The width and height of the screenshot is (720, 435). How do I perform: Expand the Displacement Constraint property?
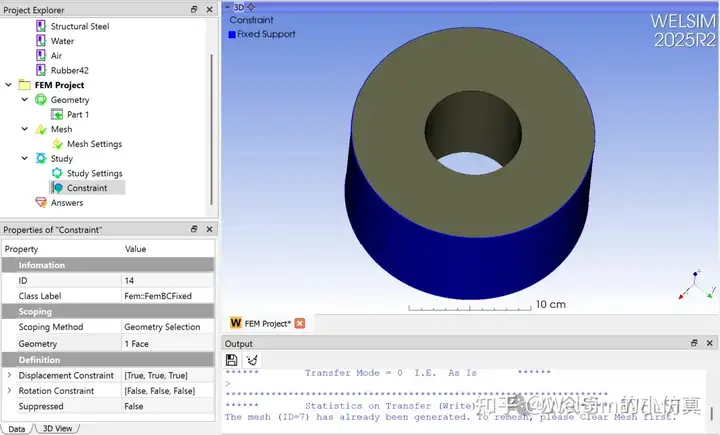pos(9,375)
